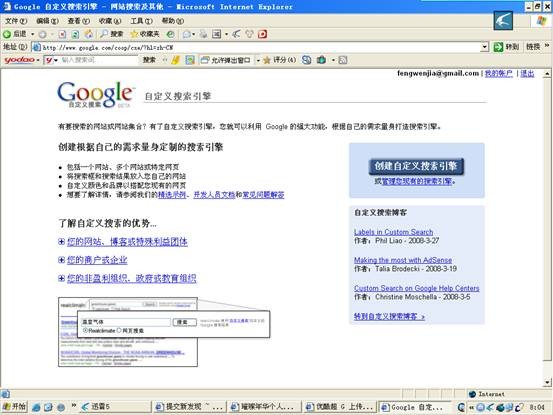Open the Labels in Custom Search link
Viewport: 553px width, 415px height.
tap(394, 232)
